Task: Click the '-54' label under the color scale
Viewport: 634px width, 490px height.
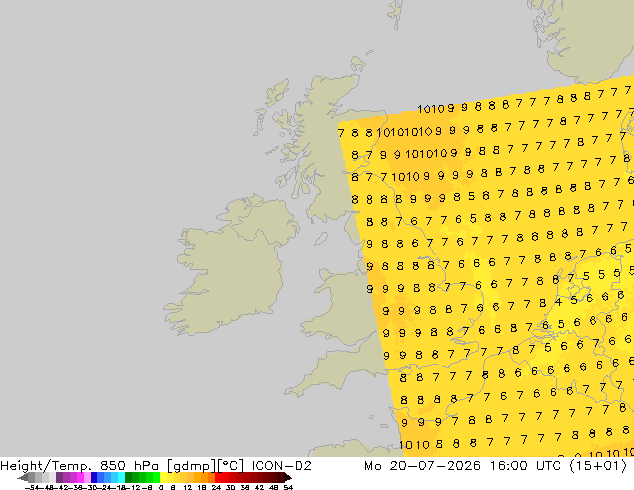Action: click(32, 488)
